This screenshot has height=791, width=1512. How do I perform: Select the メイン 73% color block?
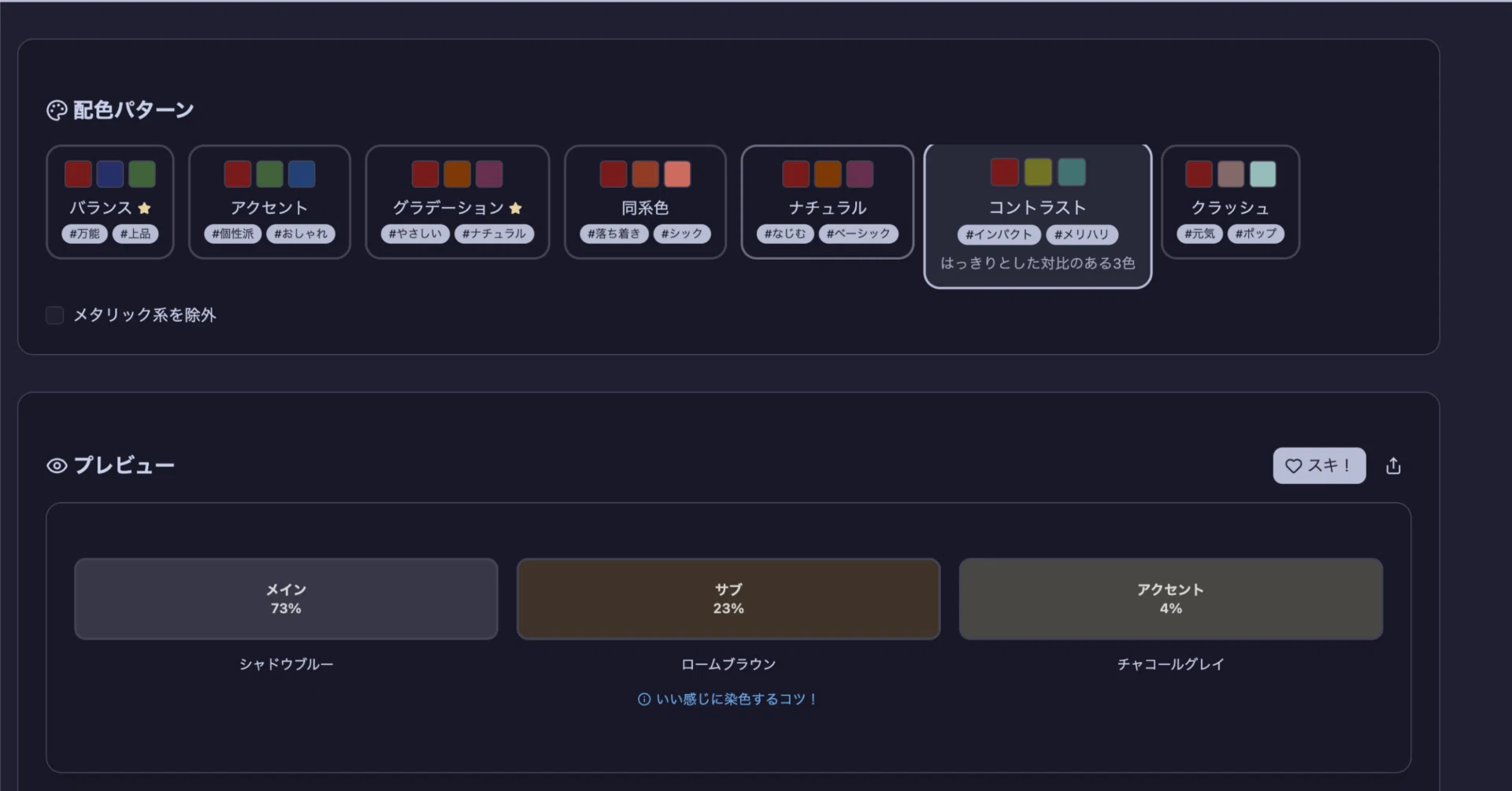286,599
